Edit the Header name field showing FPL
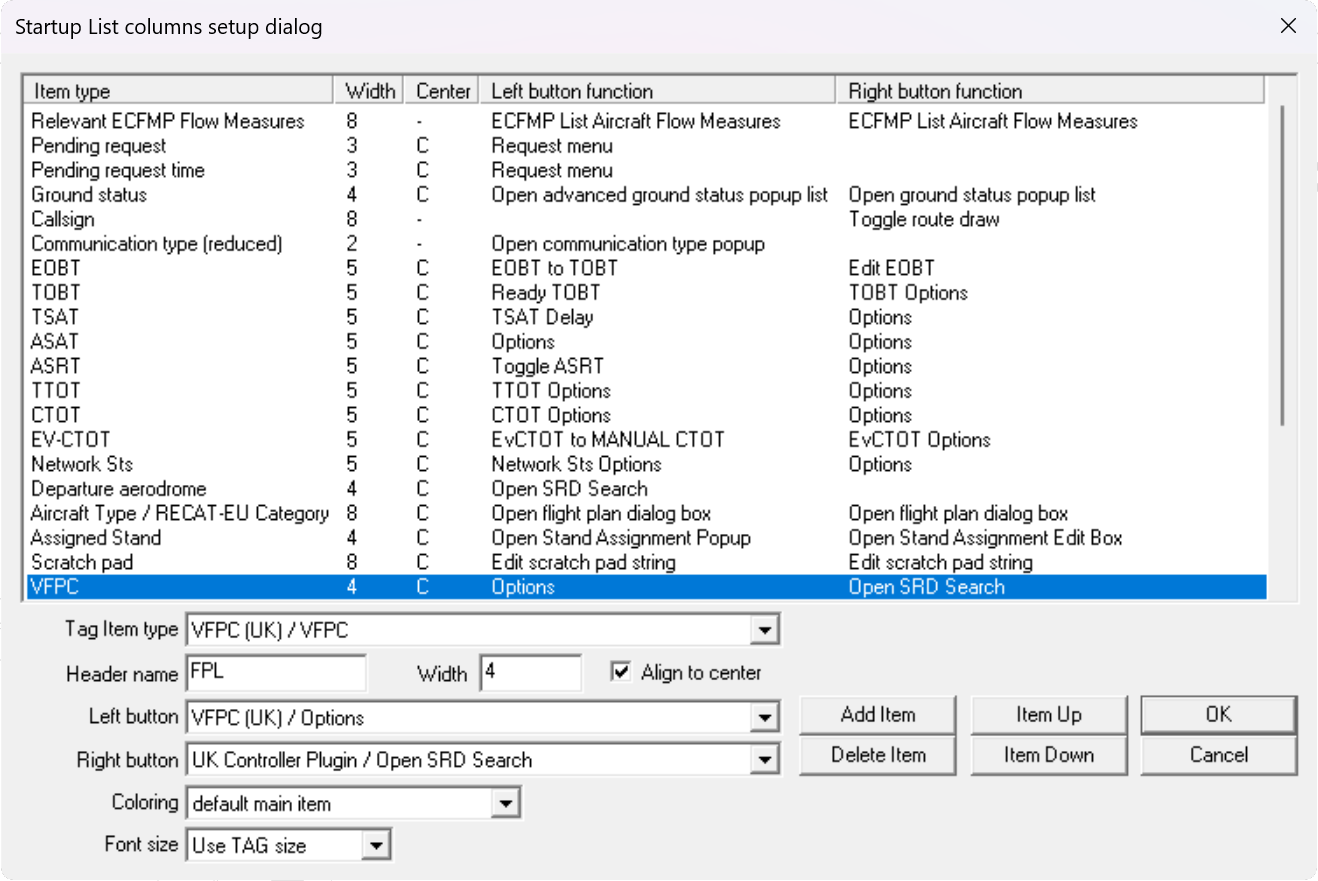The image size is (1318, 881). (276, 673)
